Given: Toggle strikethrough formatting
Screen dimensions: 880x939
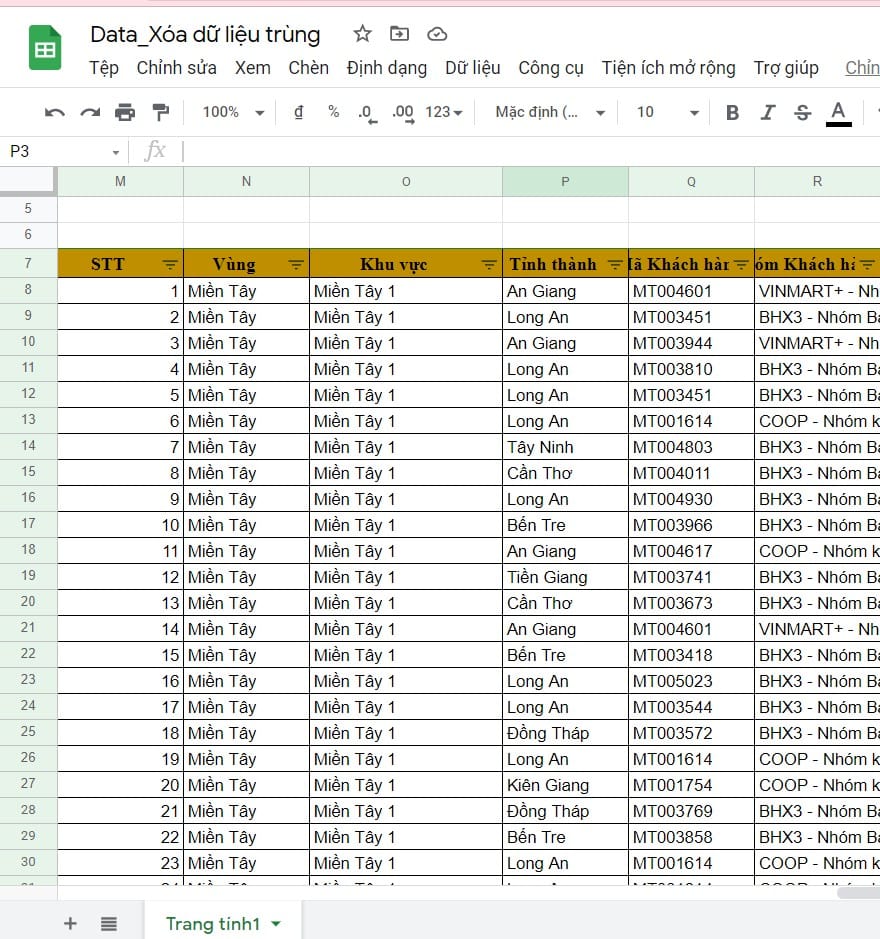Looking at the screenshot, I should pos(802,112).
